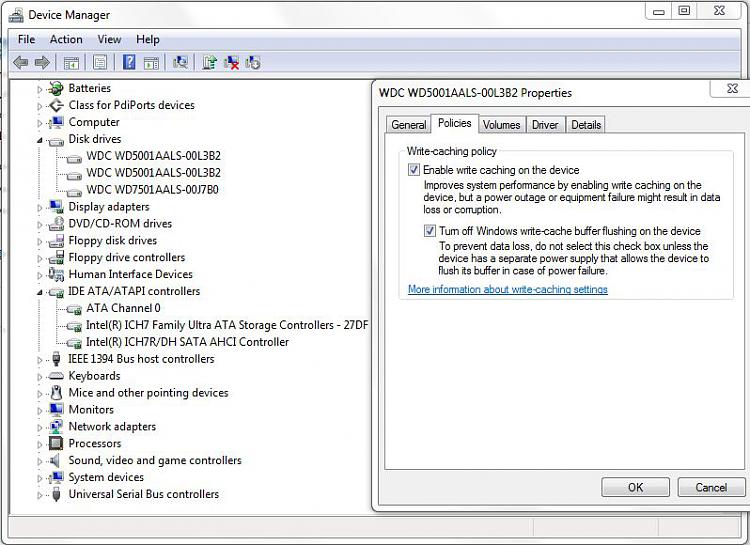This screenshot has height=545, width=750.
Task: Open the File menu
Action: point(26,39)
